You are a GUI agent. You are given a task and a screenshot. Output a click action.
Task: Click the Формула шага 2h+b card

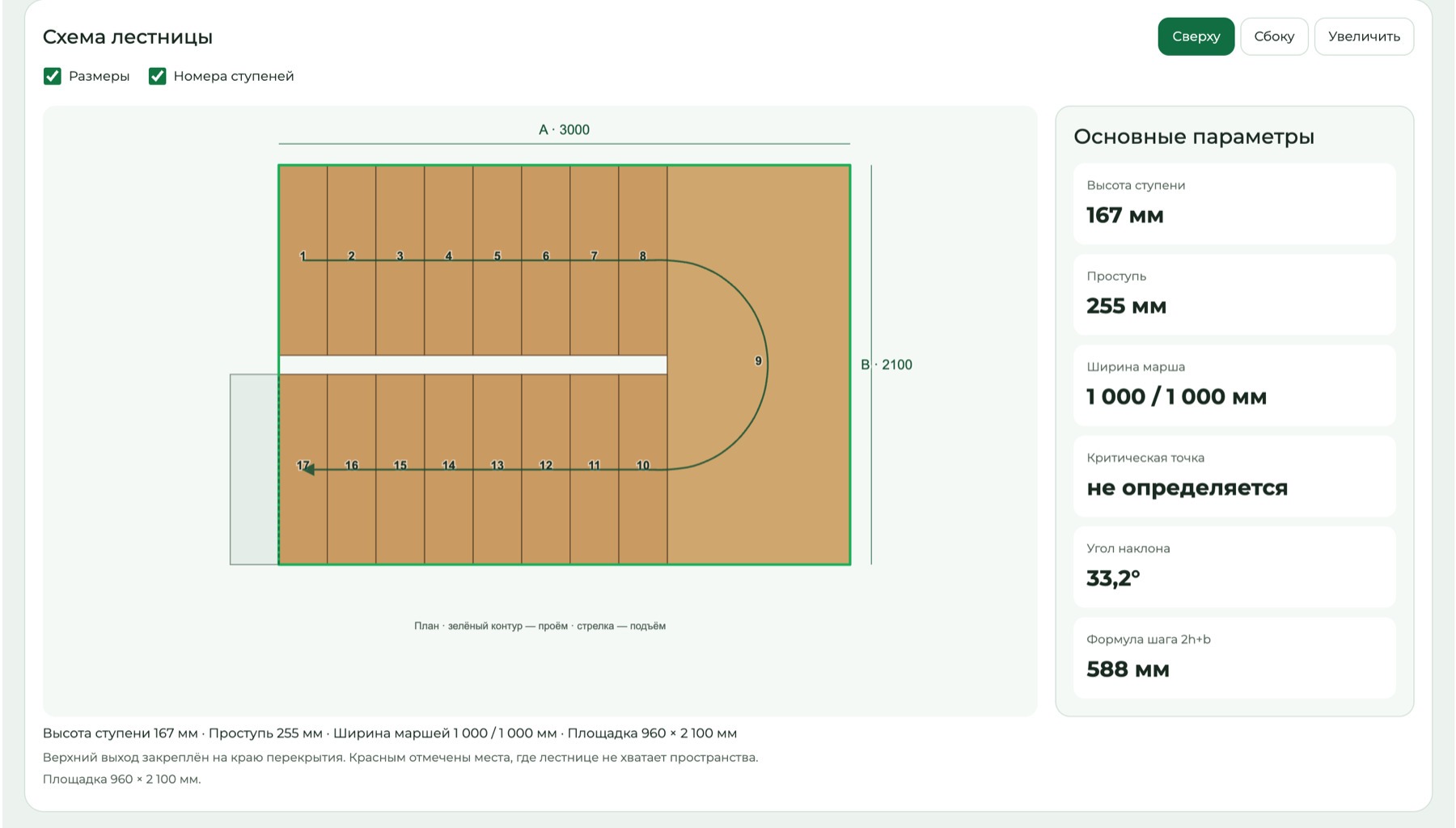tap(1234, 658)
